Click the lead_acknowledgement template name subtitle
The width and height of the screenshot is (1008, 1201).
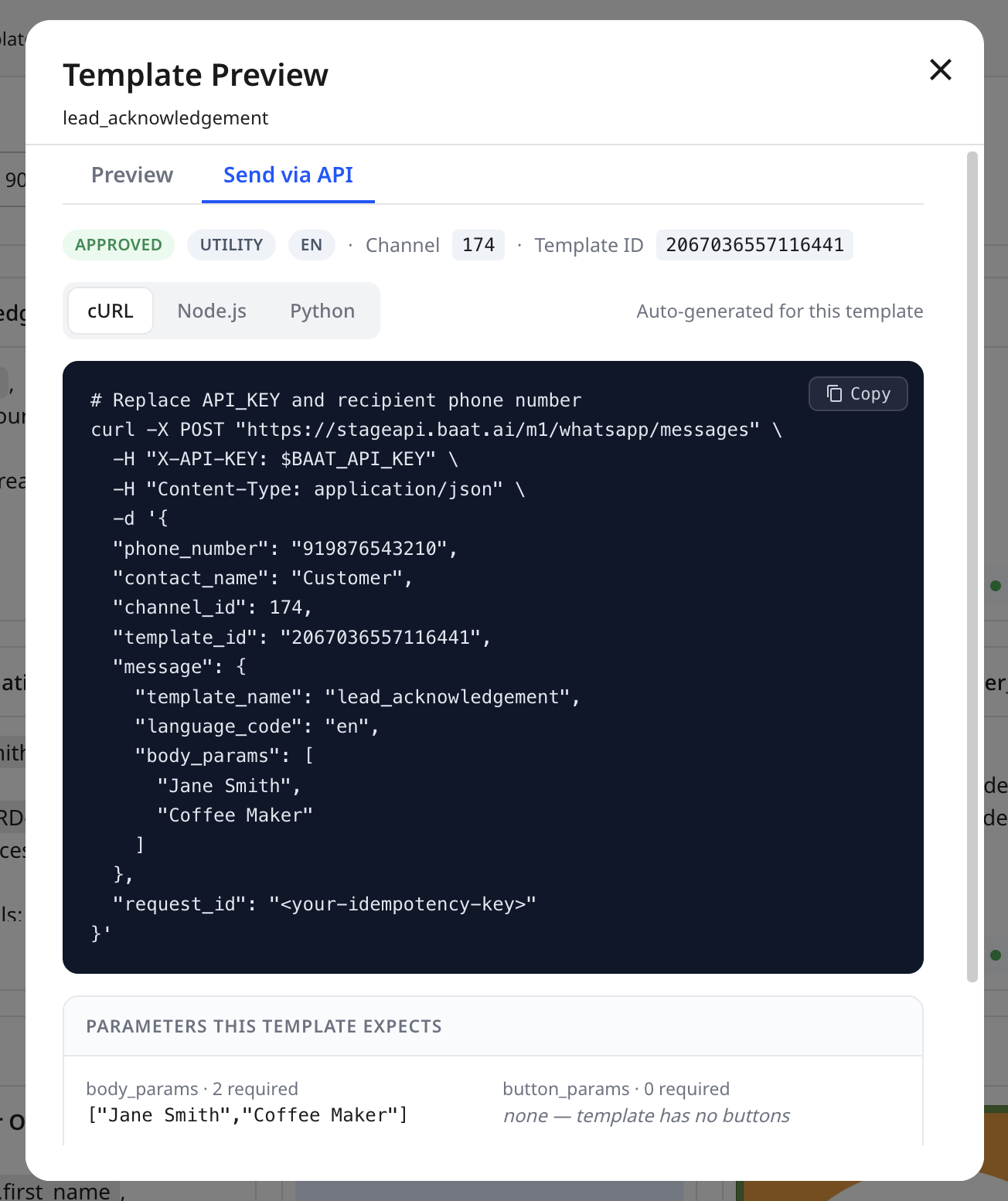165,118
